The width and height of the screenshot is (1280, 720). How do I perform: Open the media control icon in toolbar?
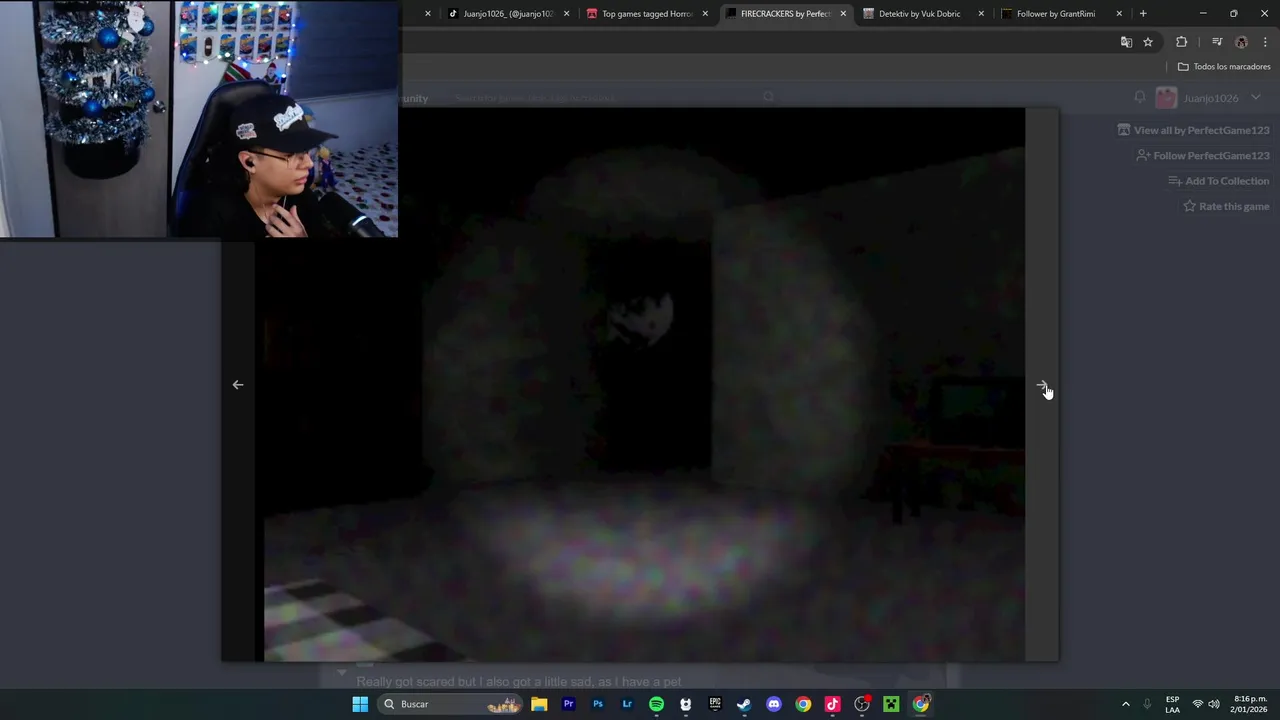(1217, 42)
